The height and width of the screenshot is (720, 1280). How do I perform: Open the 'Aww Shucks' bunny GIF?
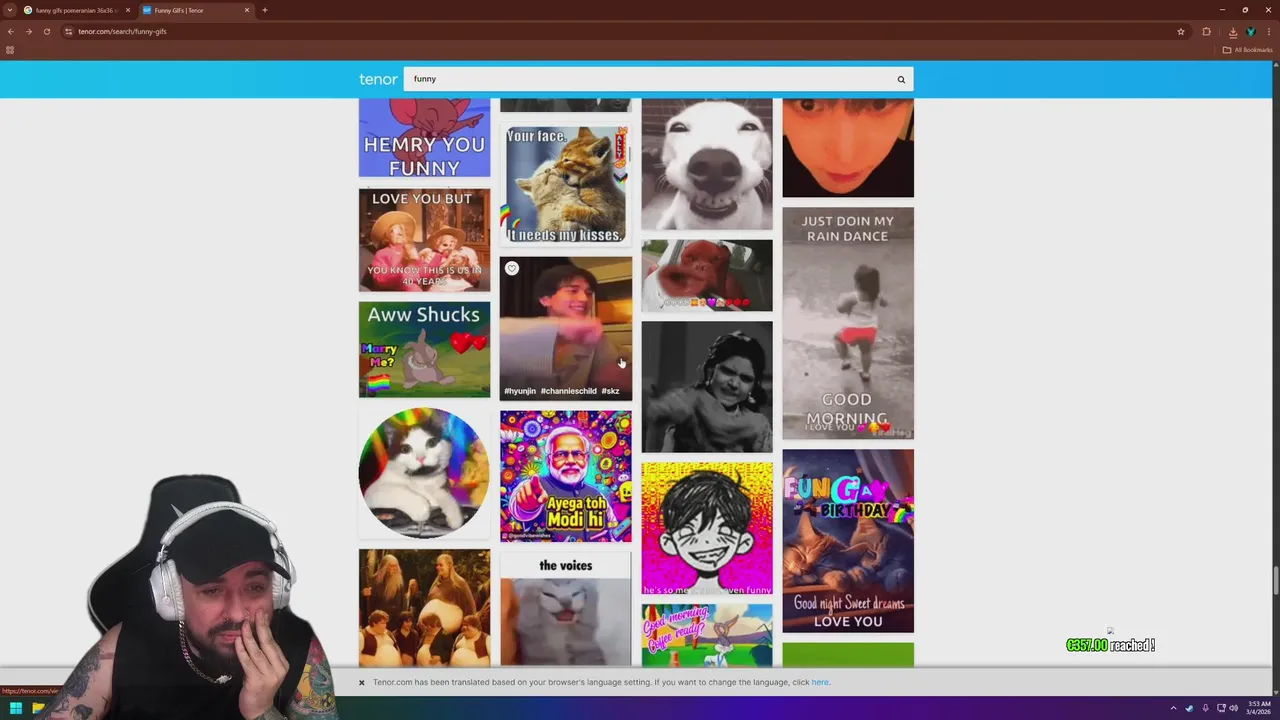(424, 349)
